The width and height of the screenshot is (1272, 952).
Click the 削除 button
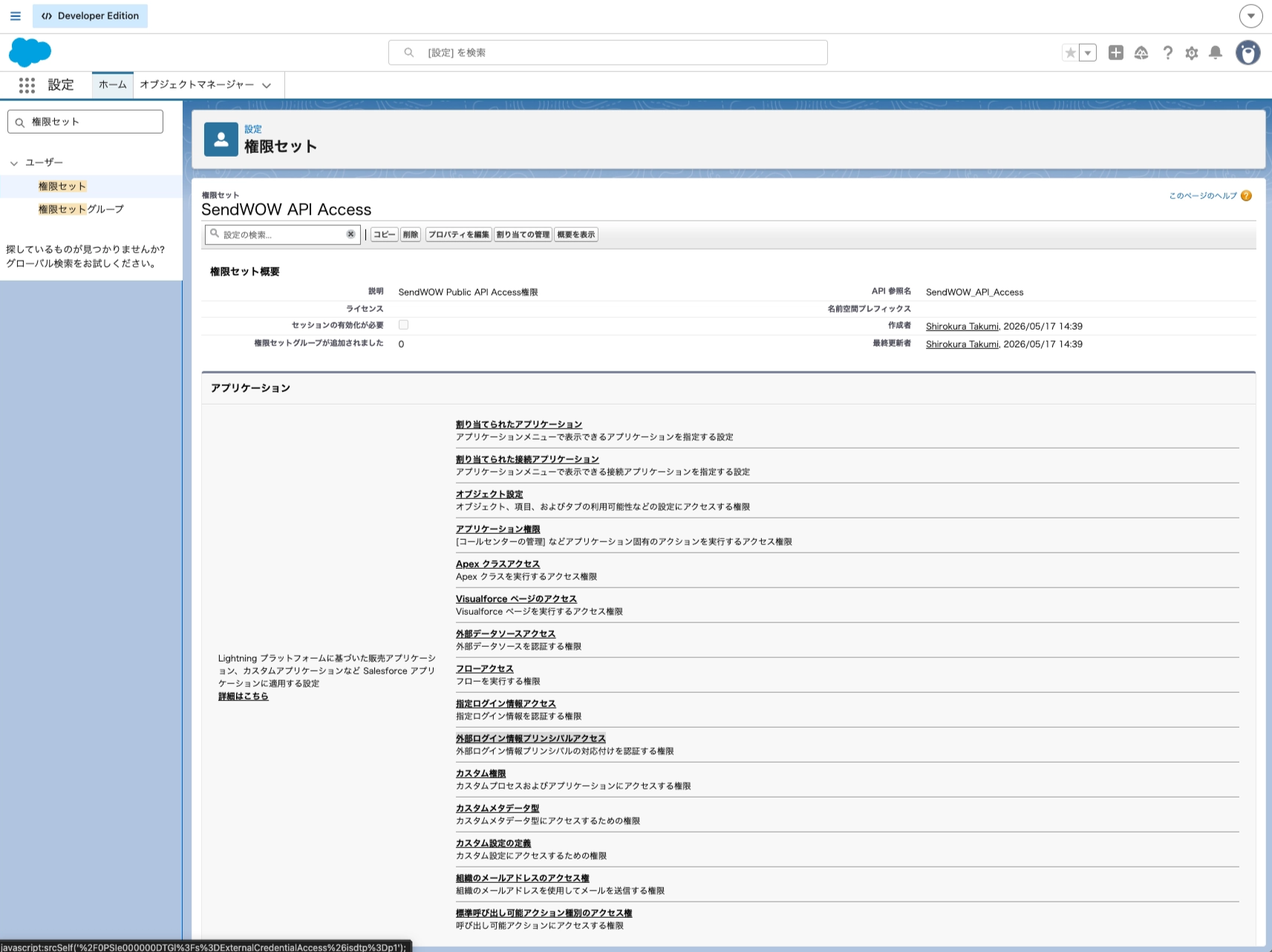(x=411, y=235)
